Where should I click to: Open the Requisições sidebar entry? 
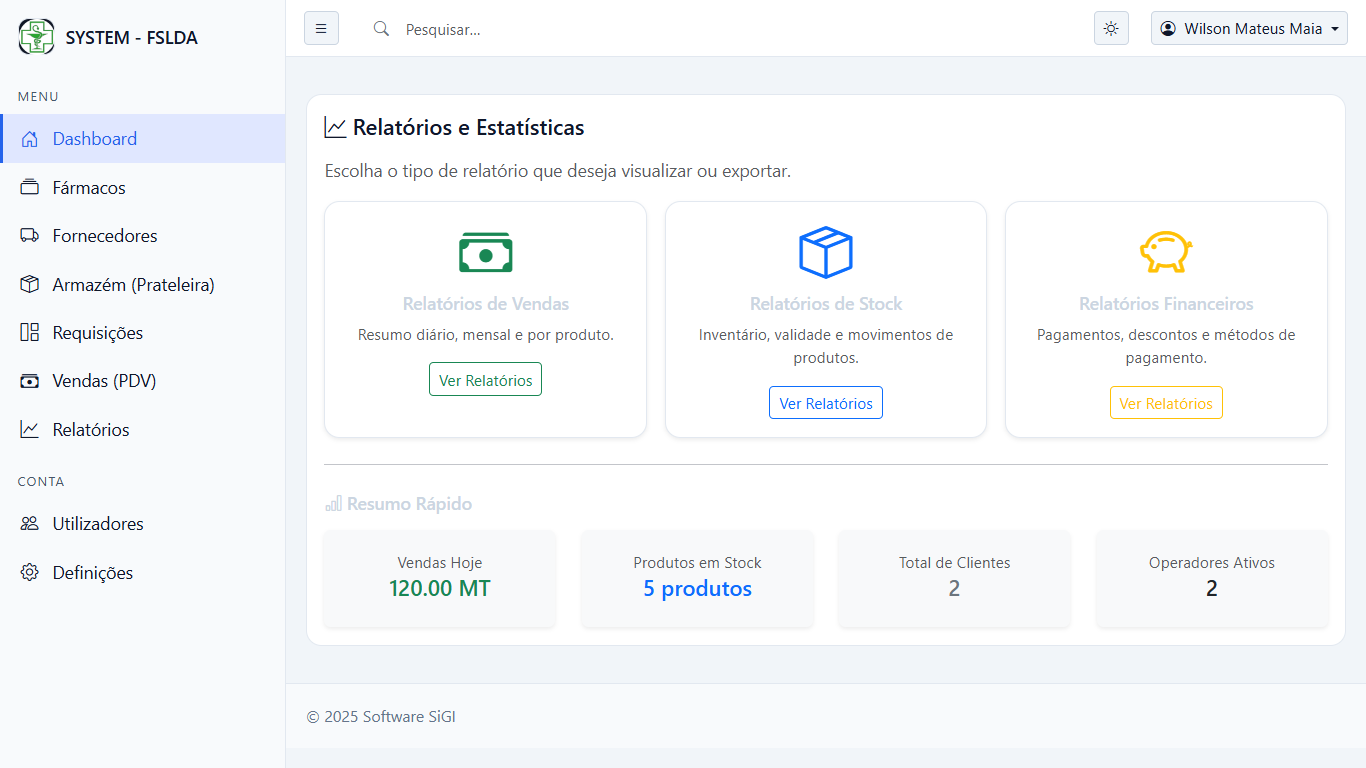[97, 333]
